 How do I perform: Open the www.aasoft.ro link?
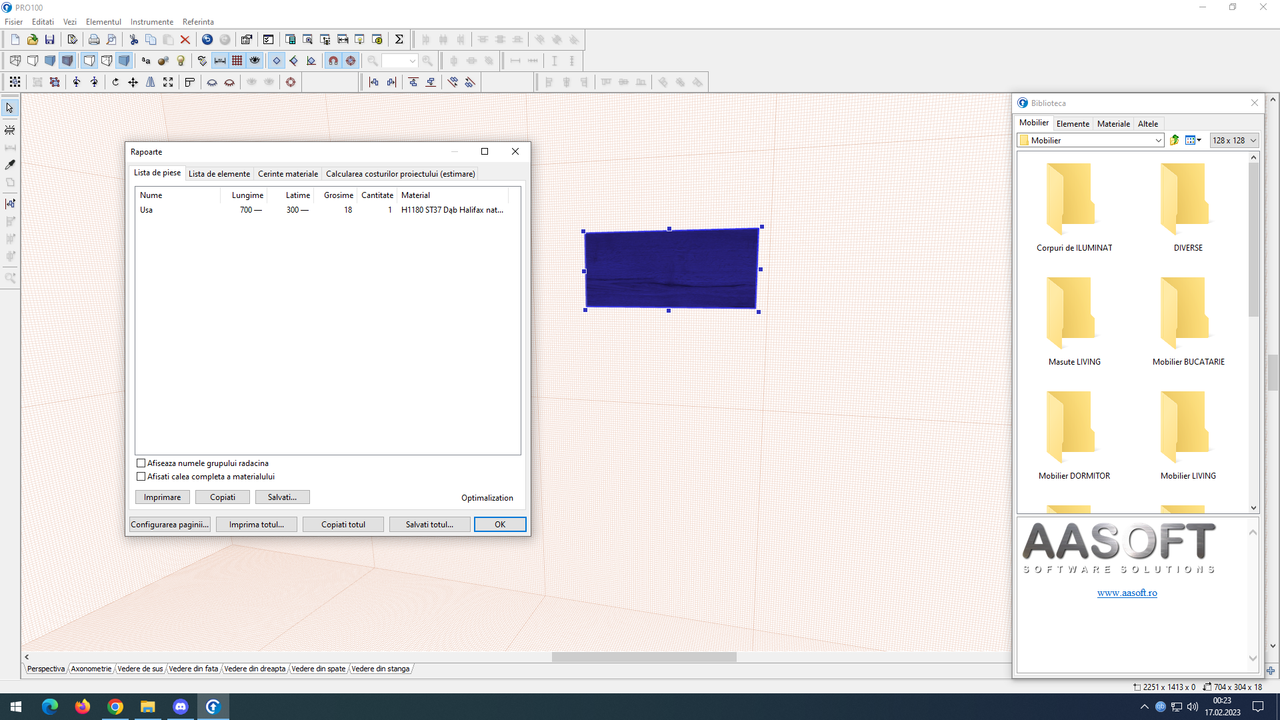(x=1127, y=593)
